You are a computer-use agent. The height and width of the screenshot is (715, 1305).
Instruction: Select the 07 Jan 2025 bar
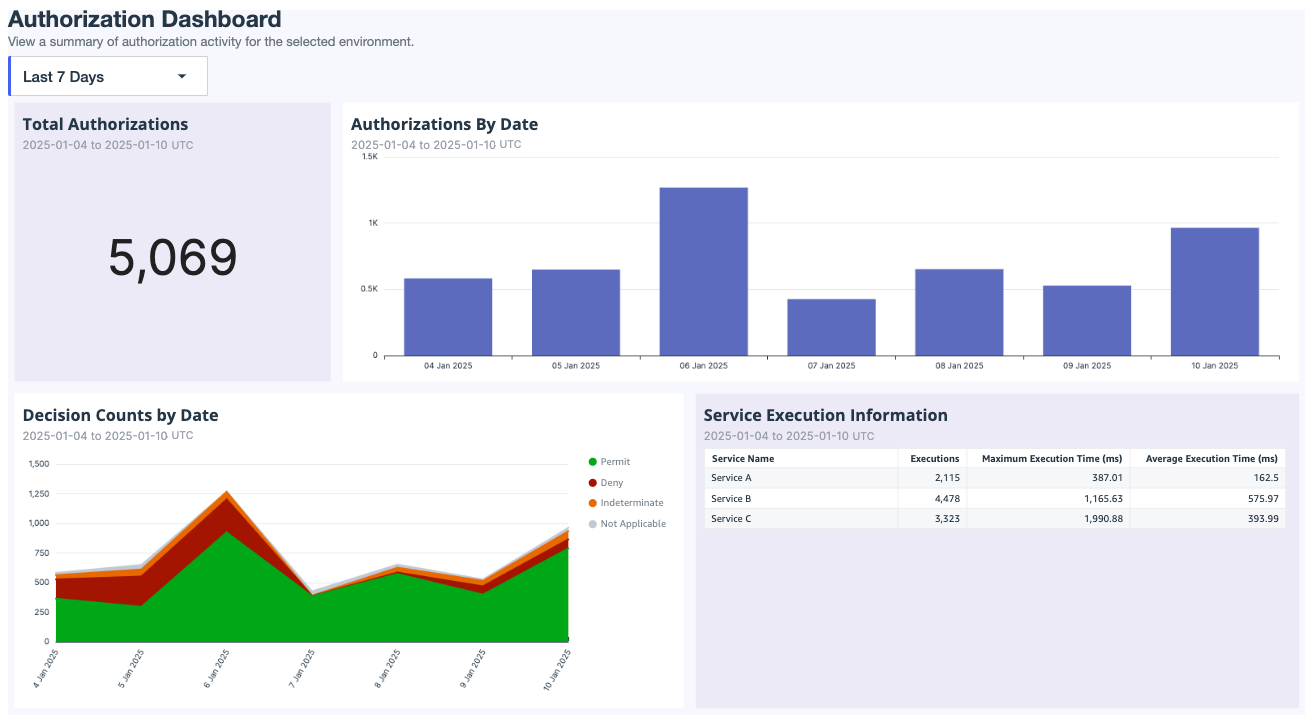(x=831, y=327)
